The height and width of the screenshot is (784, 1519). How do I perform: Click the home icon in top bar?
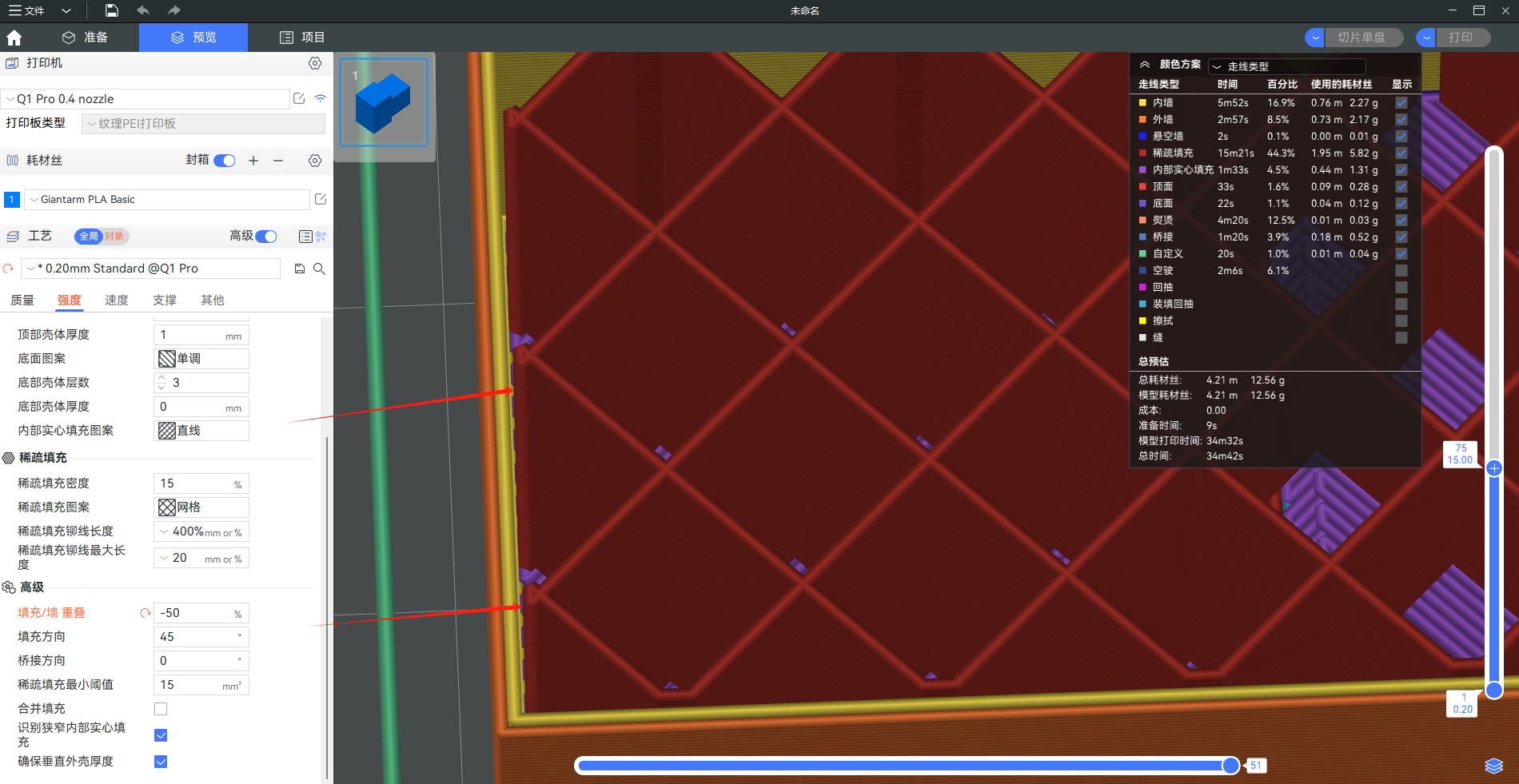(14, 38)
